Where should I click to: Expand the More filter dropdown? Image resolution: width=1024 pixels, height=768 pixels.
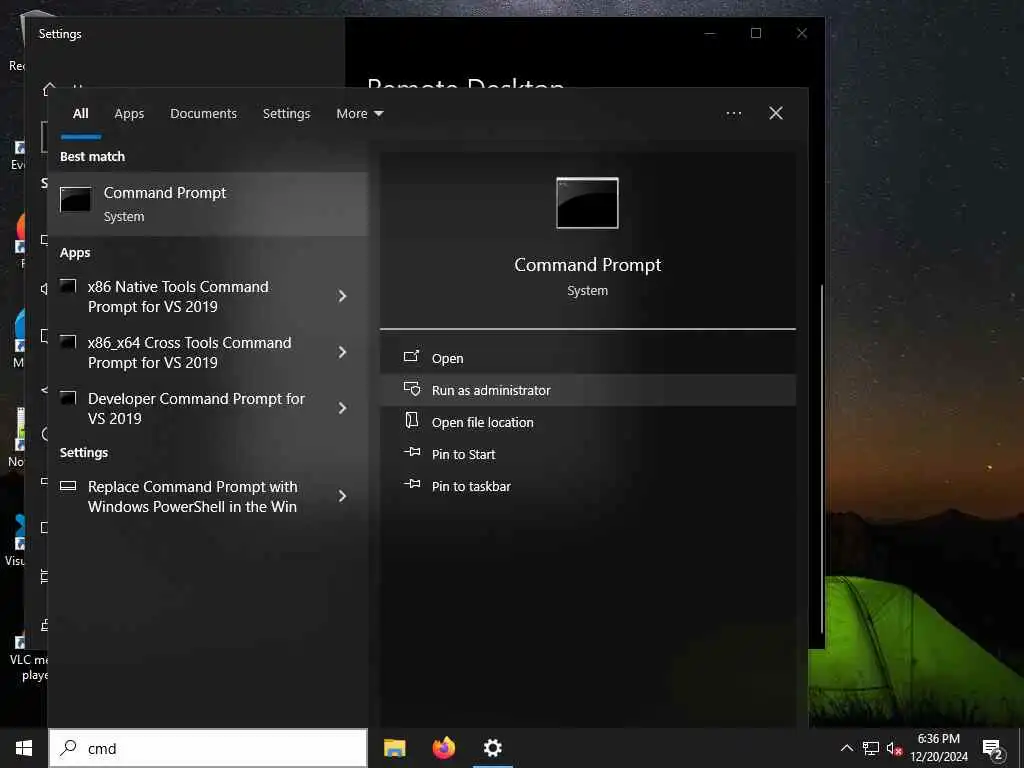tap(359, 114)
